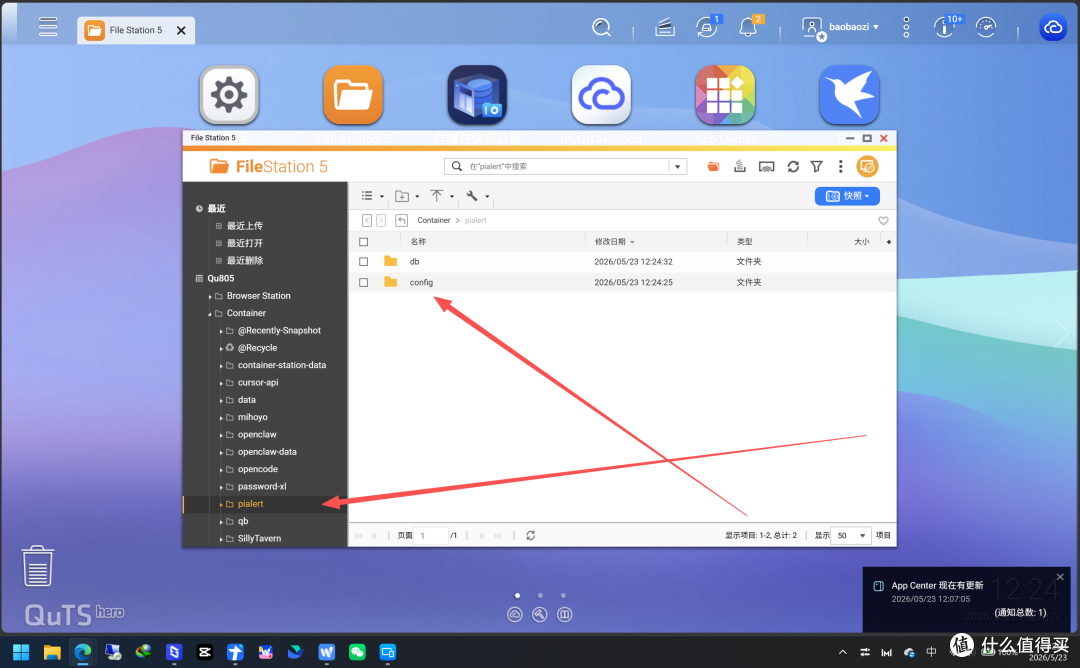Open the information icon with 10+ badge
This screenshot has width=1080, height=668.
tap(945, 27)
